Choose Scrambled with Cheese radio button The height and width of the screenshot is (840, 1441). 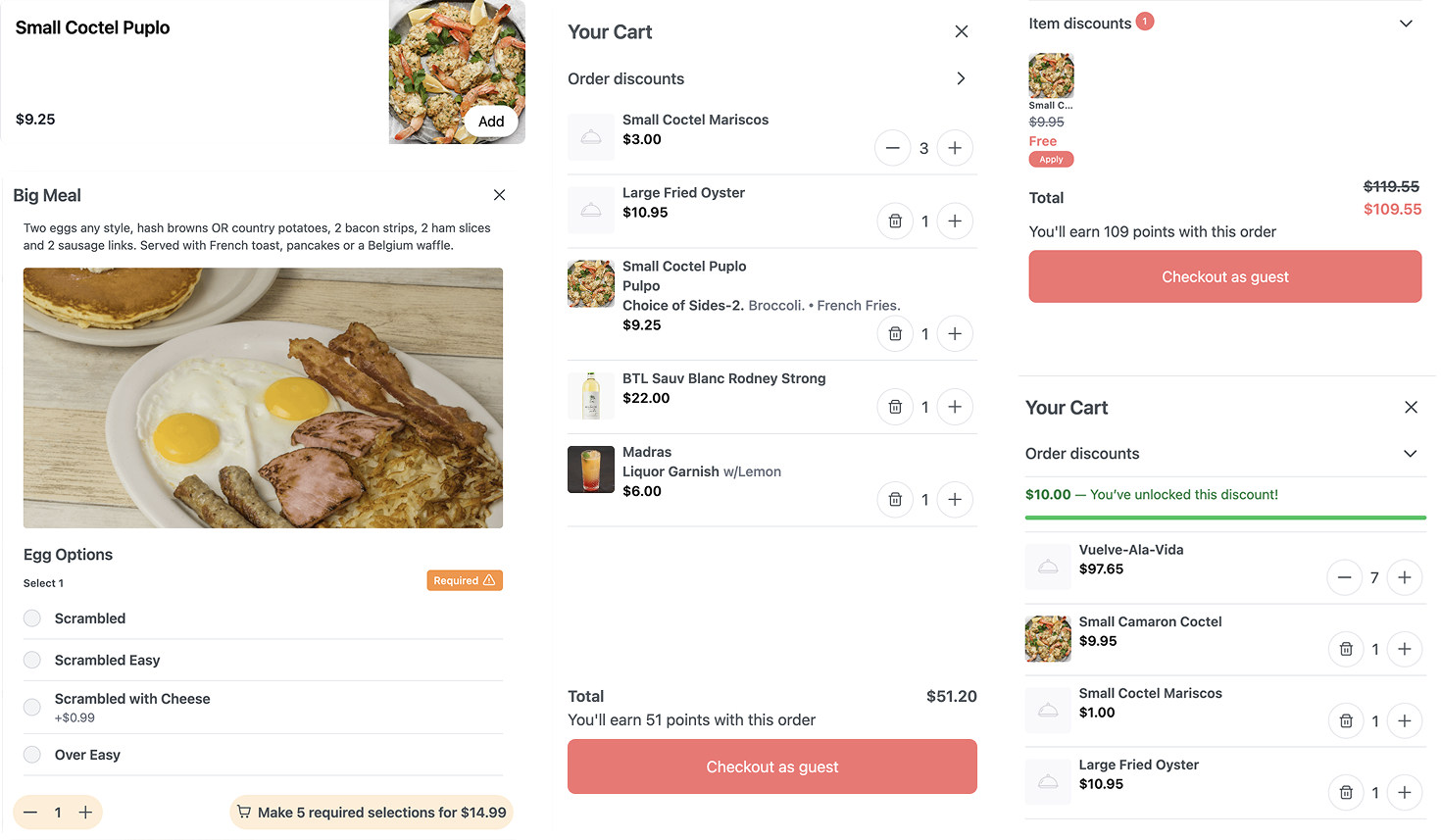pos(32,707)
